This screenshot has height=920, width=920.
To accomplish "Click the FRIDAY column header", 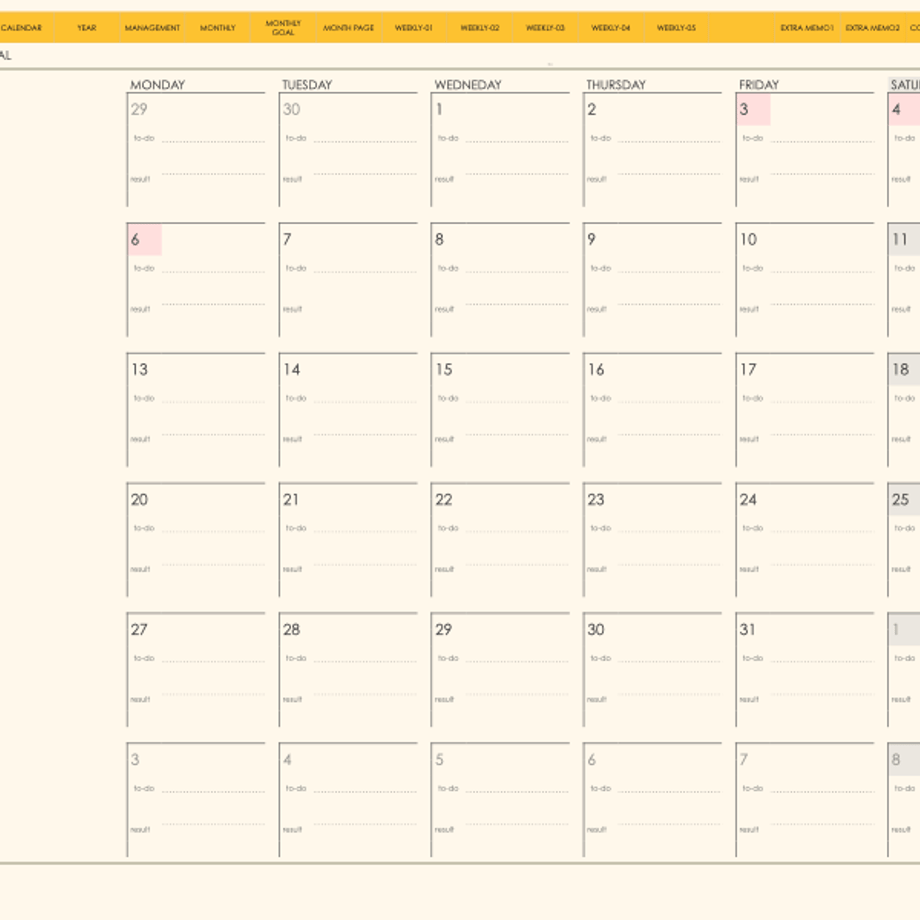I will pyautogui.click(x=759, y=85).
